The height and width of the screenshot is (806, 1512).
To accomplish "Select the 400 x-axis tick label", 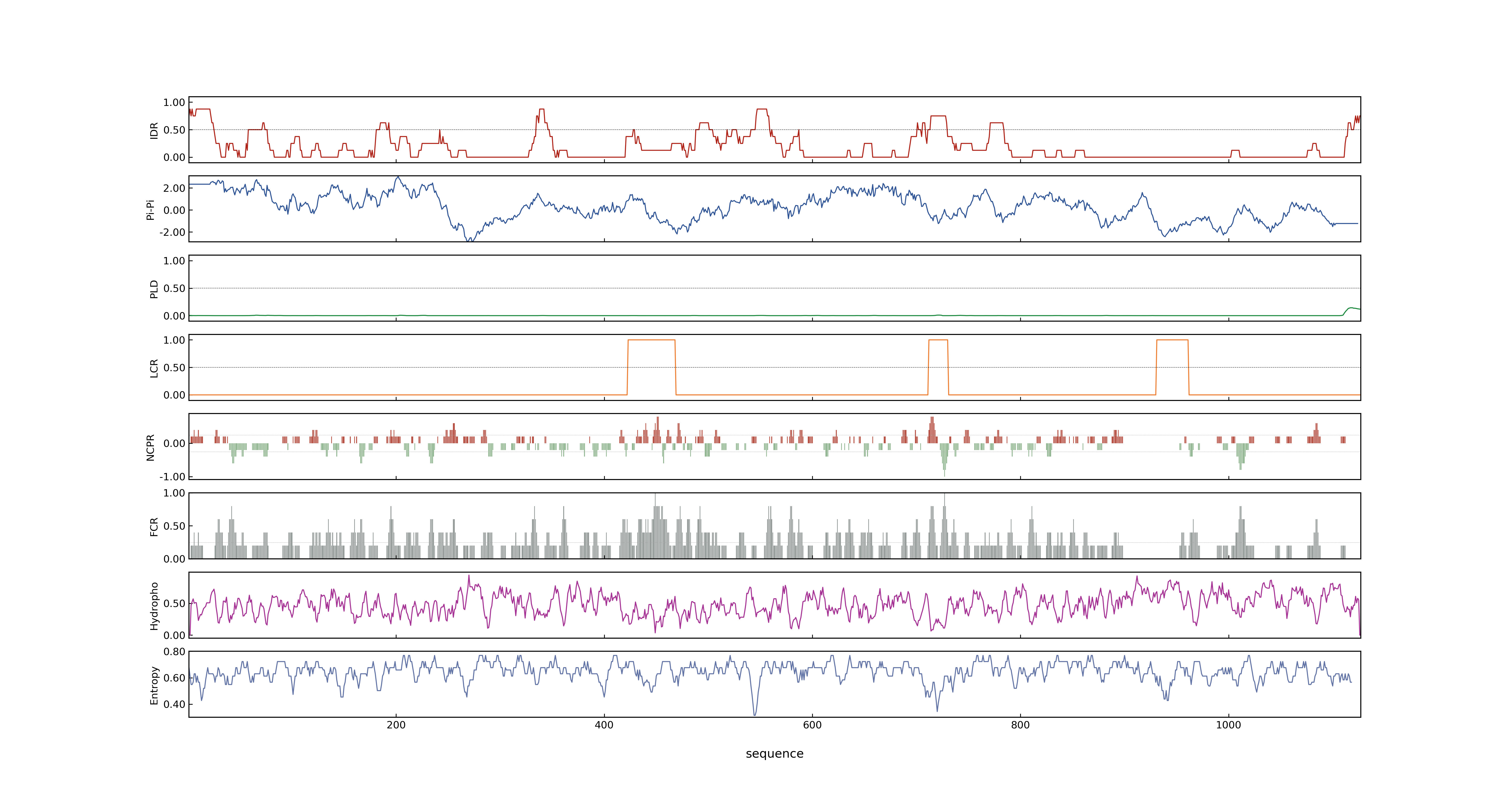I will pos(604,725).
